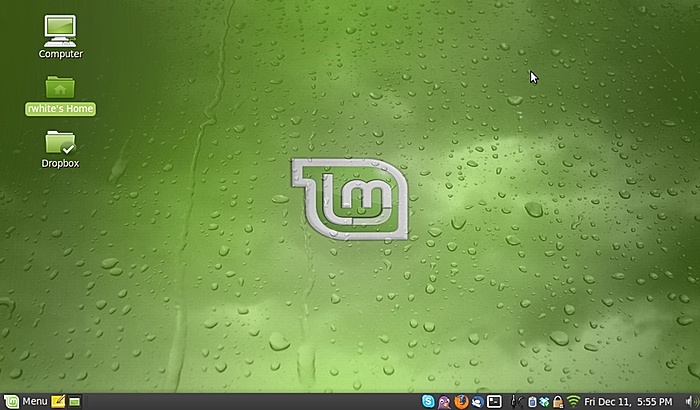
Task: Click the pen/tablet tray icon
Action: click(x=517, y=402)
